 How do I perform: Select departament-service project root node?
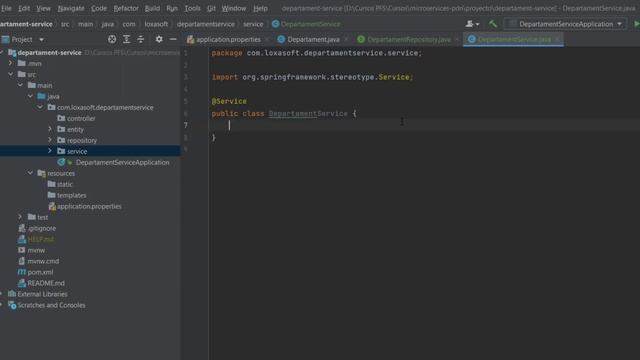point(49,53)
